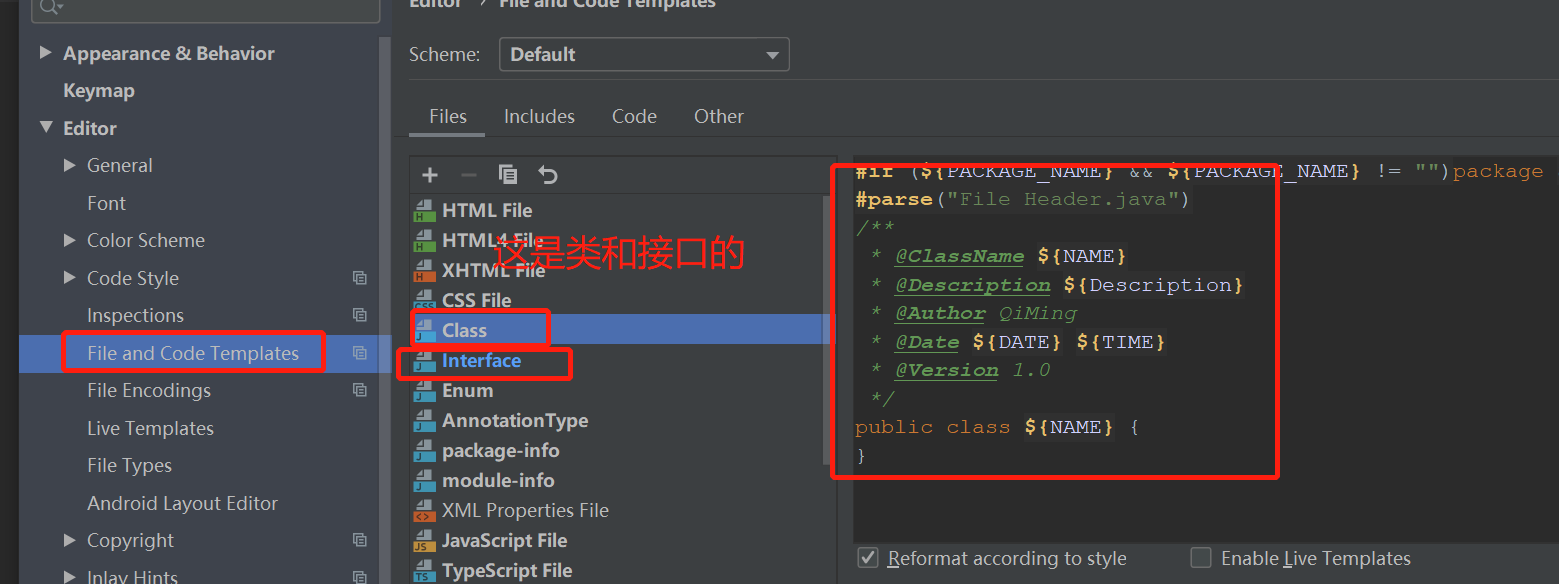Viewport: 1559px width, 584px height.
Task: Remove selected template using the minus icon
Action: point(468,174)
